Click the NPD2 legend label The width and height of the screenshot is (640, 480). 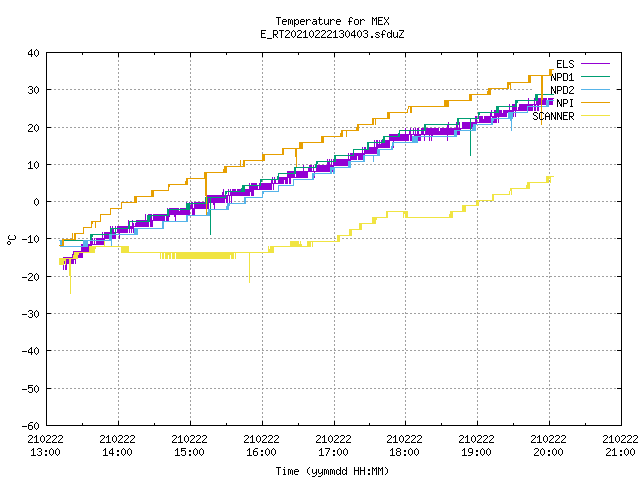562,90
